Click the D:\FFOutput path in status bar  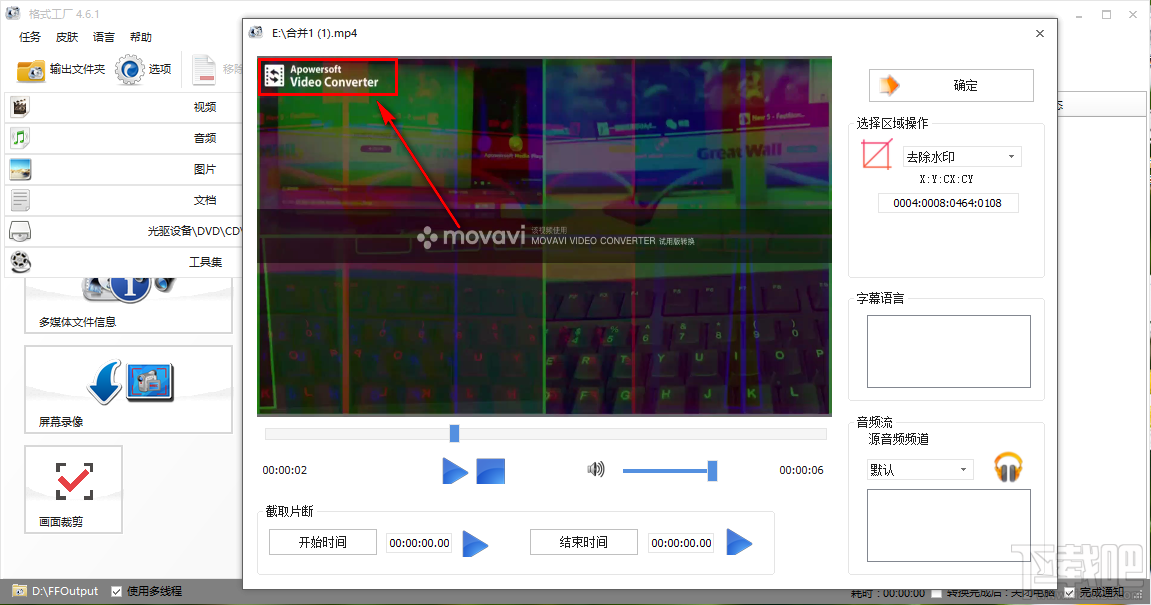point(65,591)
